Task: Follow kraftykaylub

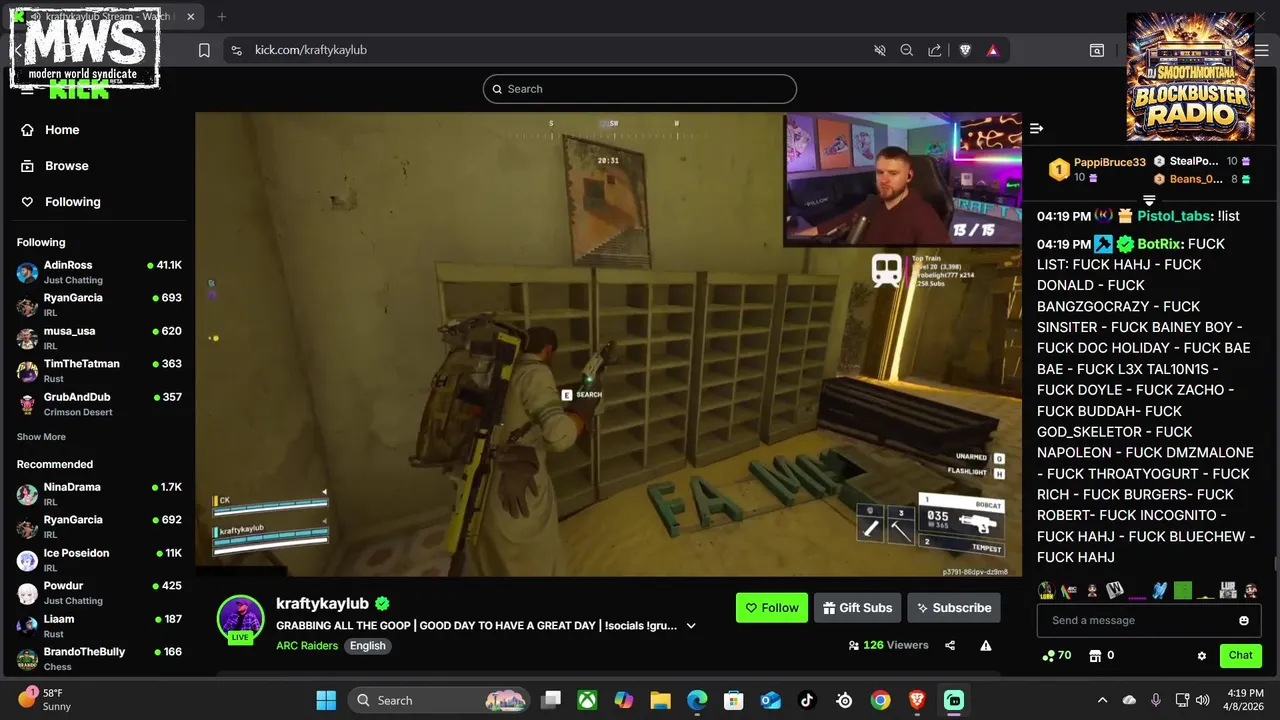Action: pos(772,608)
